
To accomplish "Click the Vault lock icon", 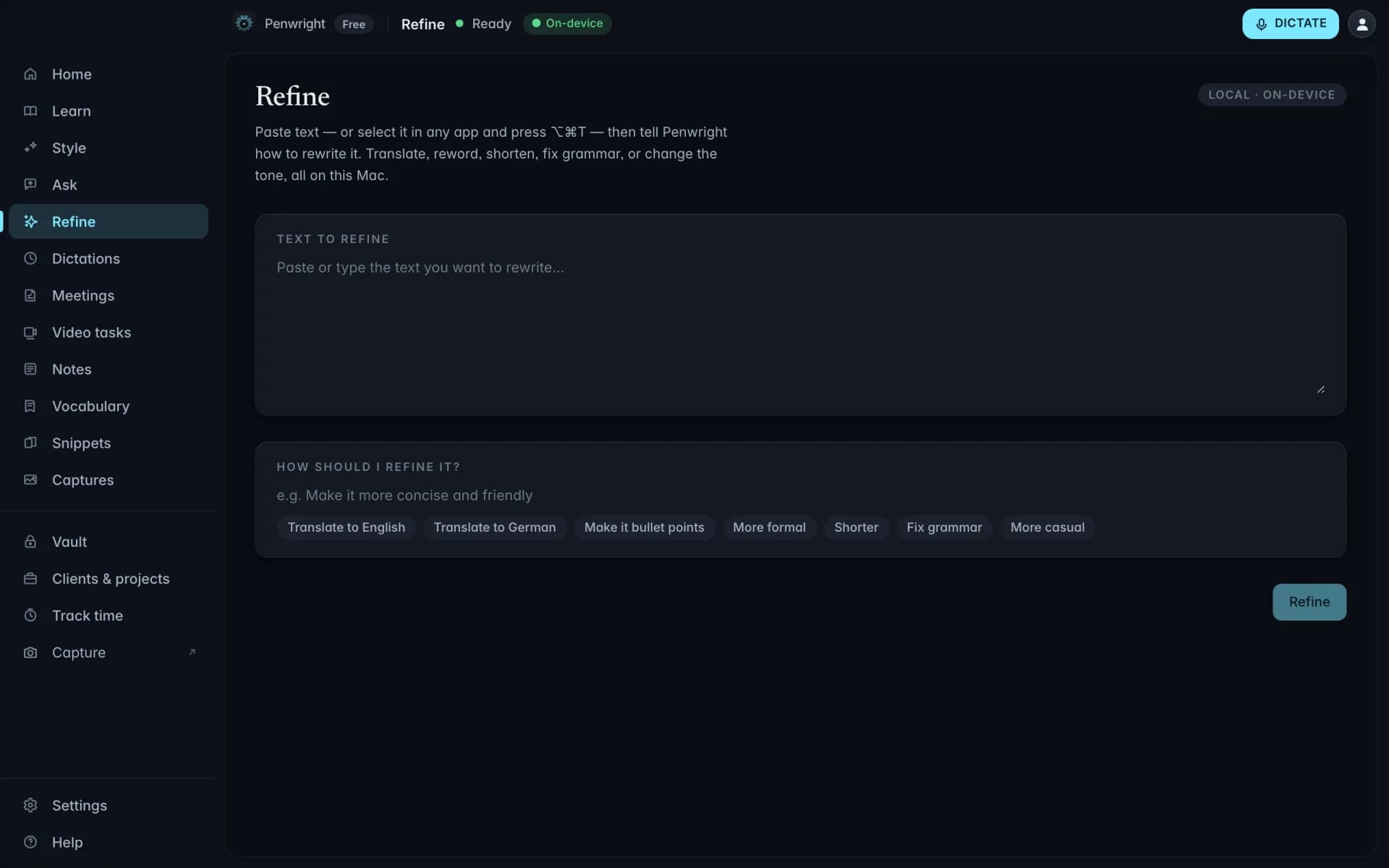I will tap(30, 541).
